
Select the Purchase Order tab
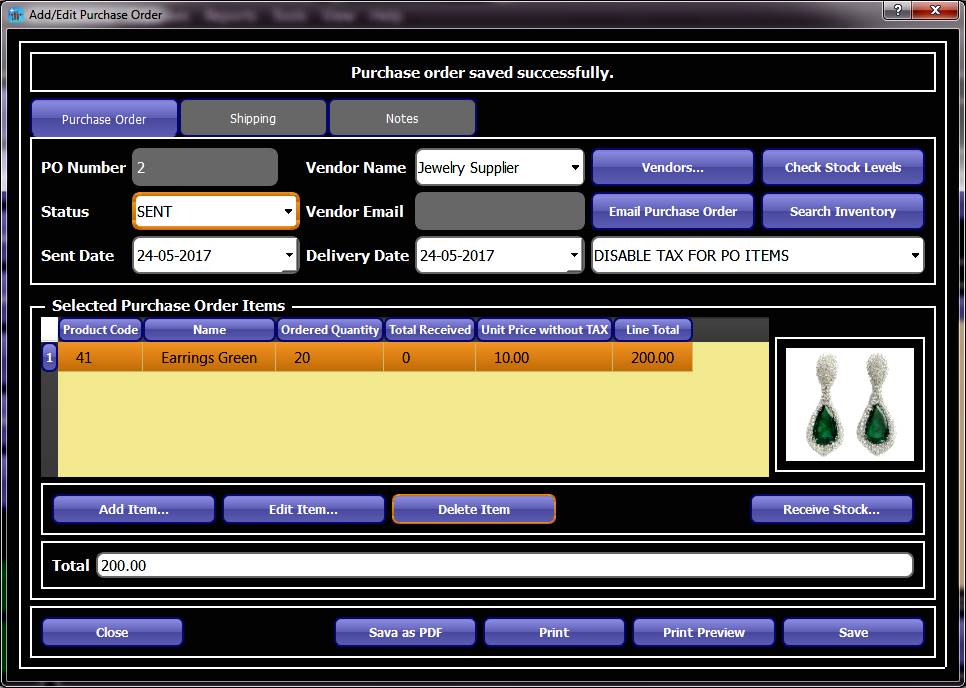coord(104,117)
